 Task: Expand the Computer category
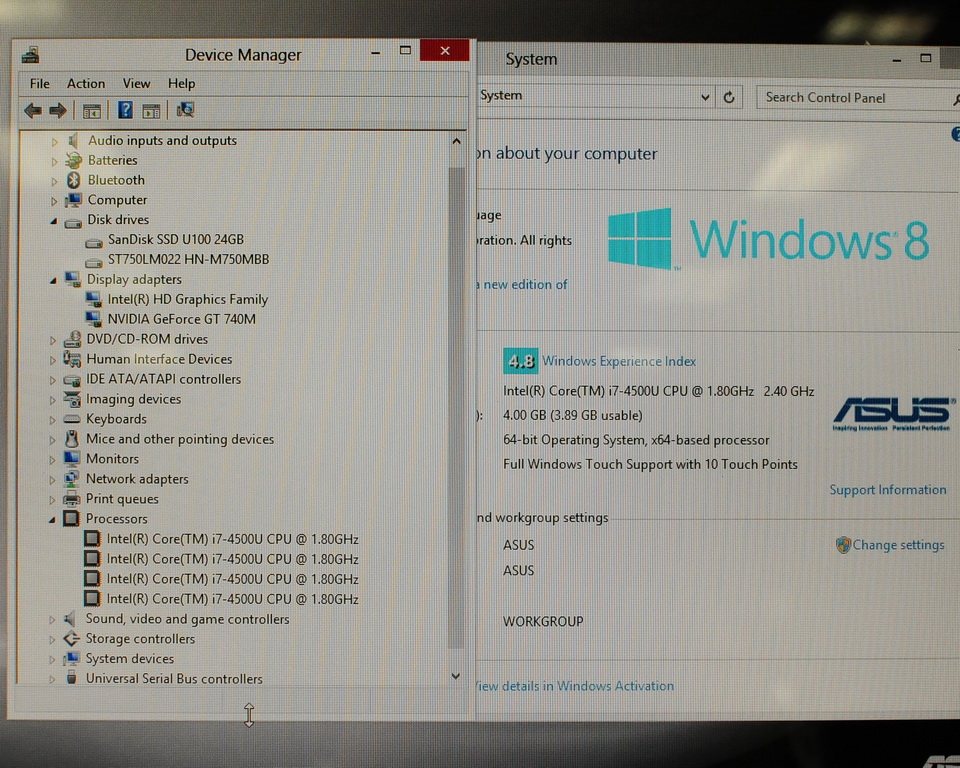[54, 201]
